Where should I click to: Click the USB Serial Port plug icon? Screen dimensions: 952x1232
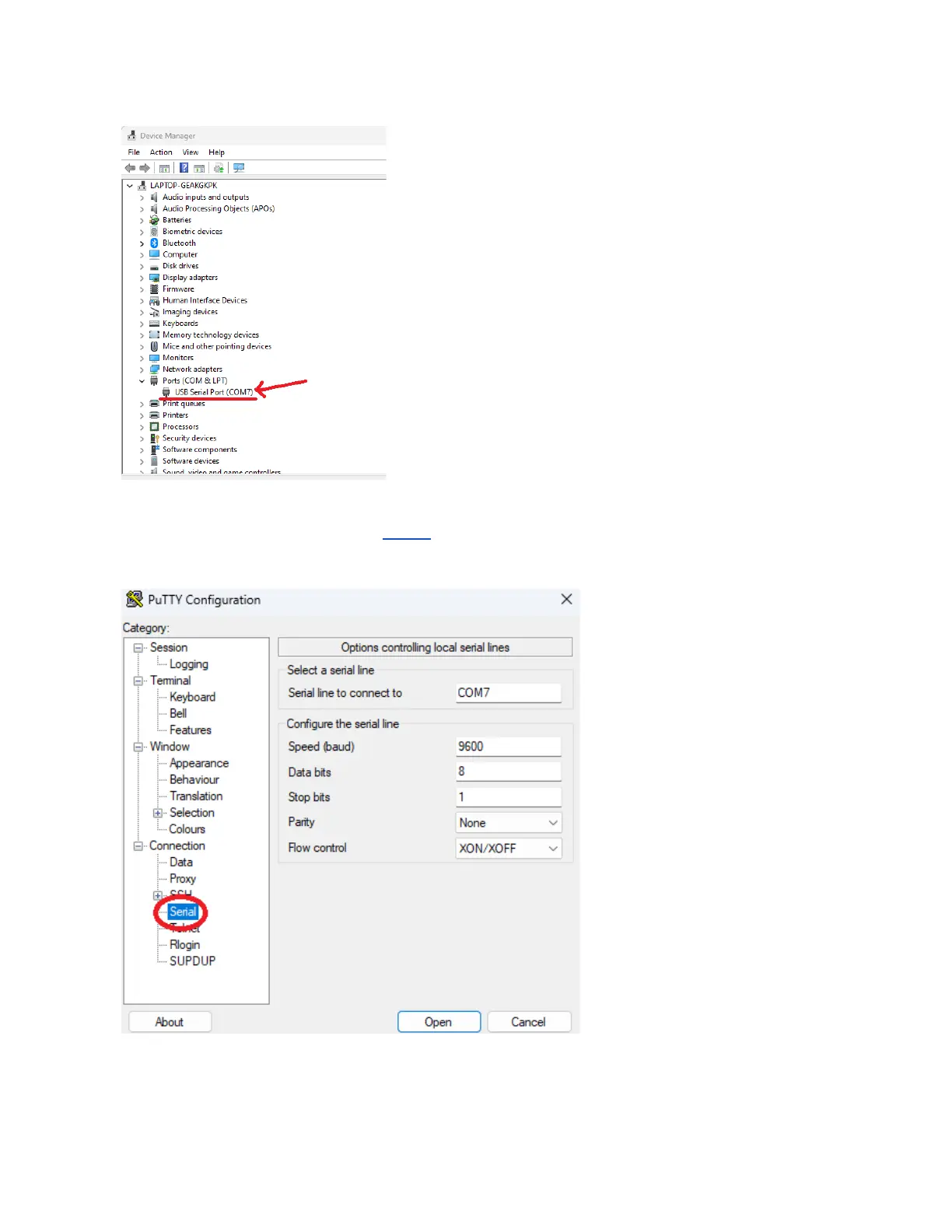point(166,392)
